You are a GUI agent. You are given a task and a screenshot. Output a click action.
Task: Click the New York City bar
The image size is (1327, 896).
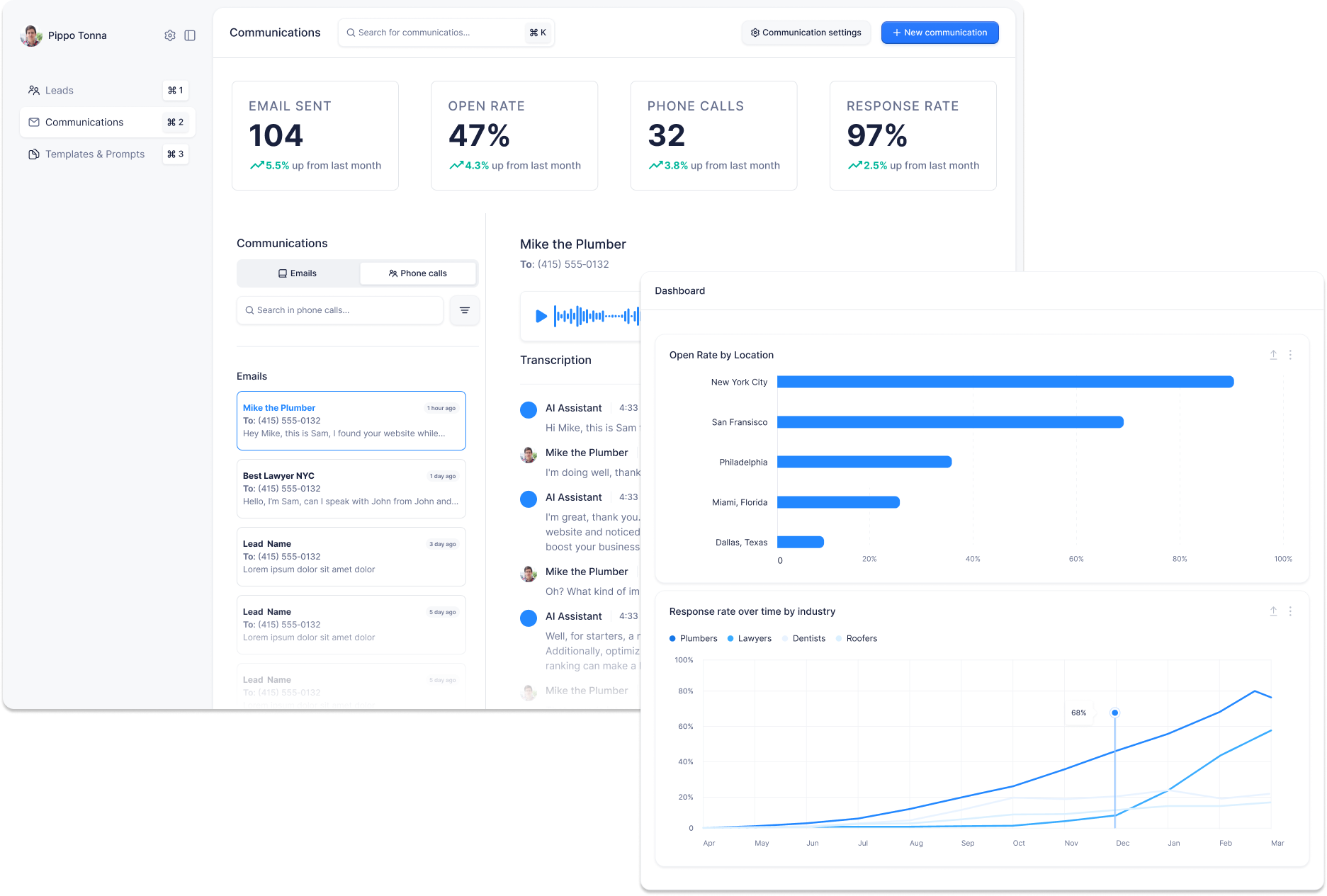(x=1005, y=382)
